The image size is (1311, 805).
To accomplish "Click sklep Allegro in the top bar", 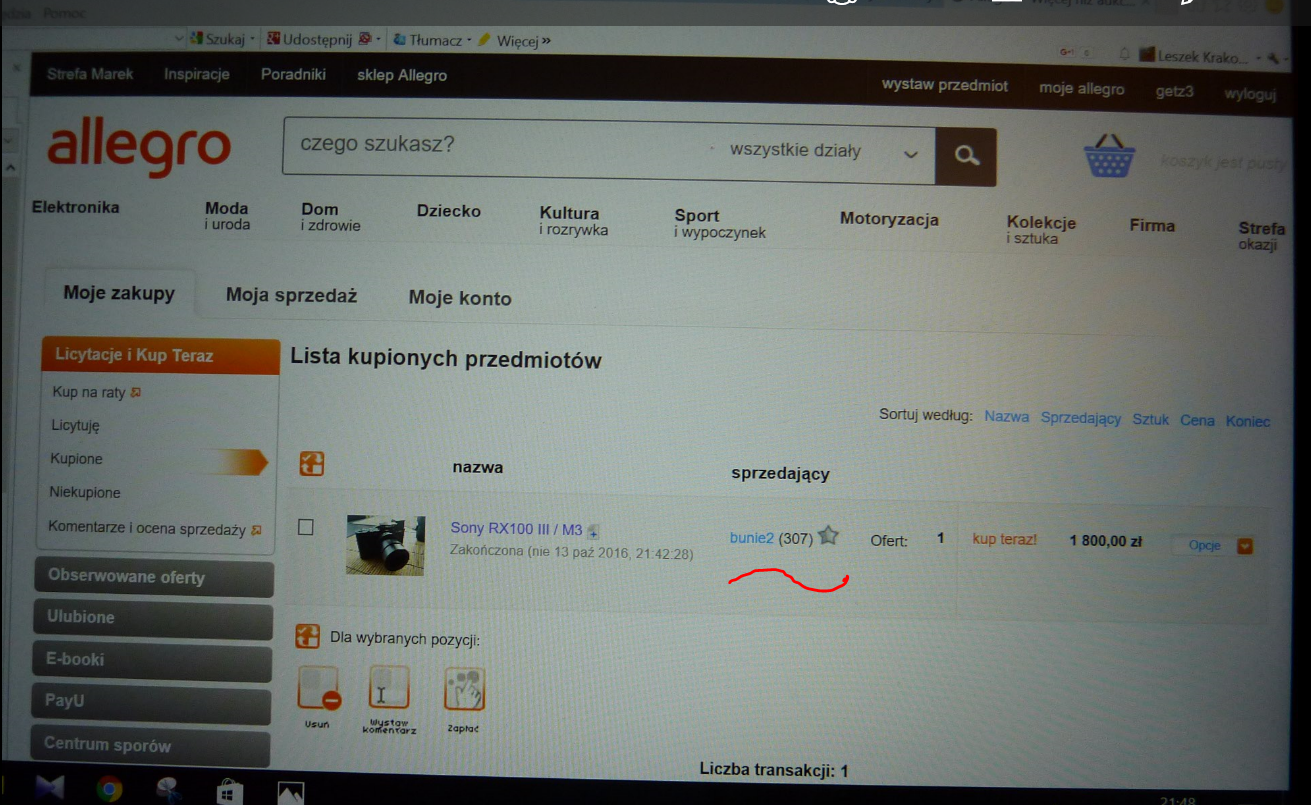I will (402, 76).
